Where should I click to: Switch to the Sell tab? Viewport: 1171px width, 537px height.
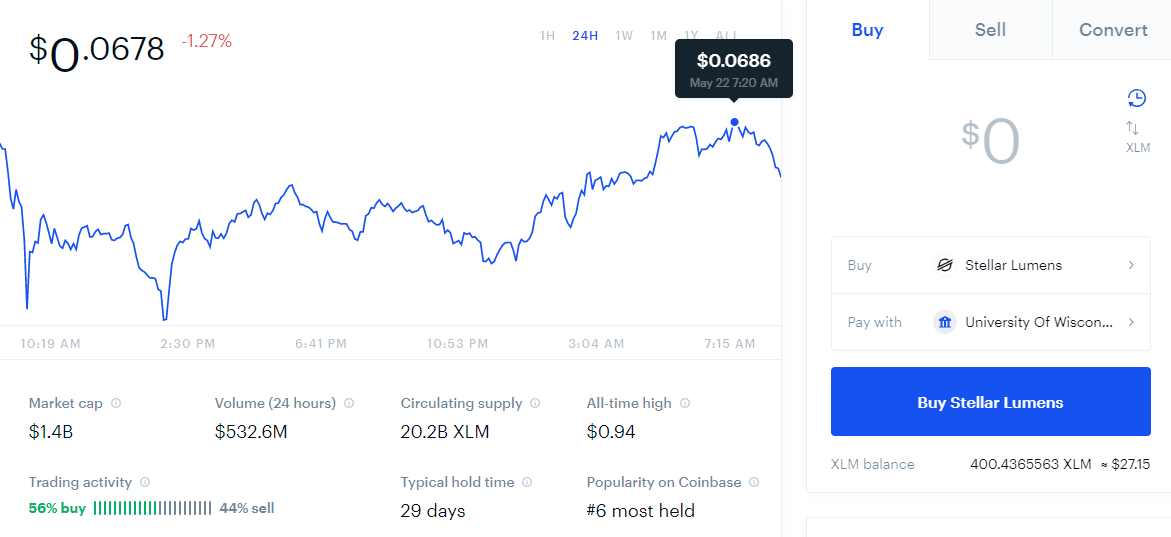coord(990,30)
